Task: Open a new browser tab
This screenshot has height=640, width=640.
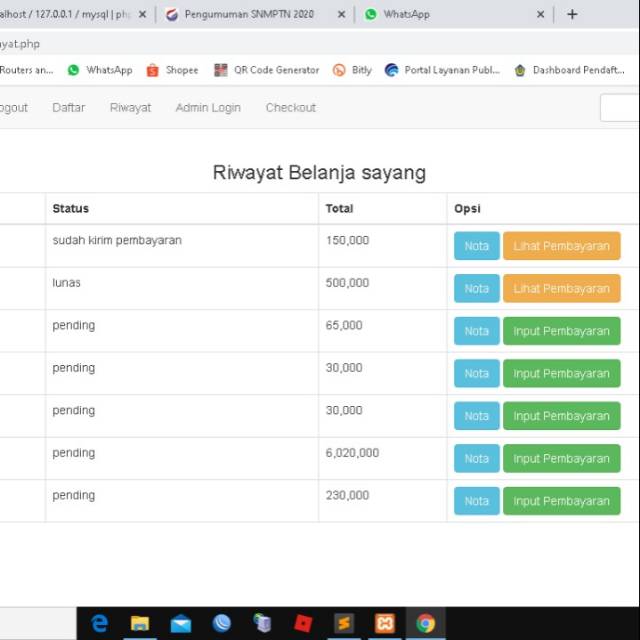Action: (572, 14)
